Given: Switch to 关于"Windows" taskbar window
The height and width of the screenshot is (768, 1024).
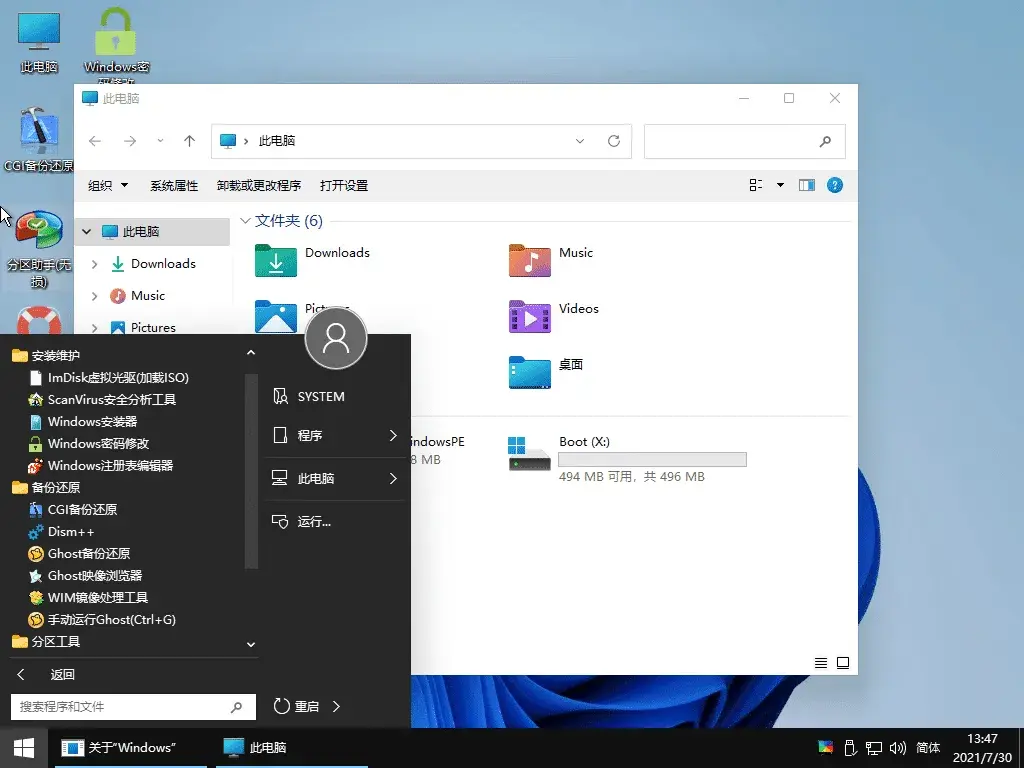Looking at the screenshot, I should point(131,748).
